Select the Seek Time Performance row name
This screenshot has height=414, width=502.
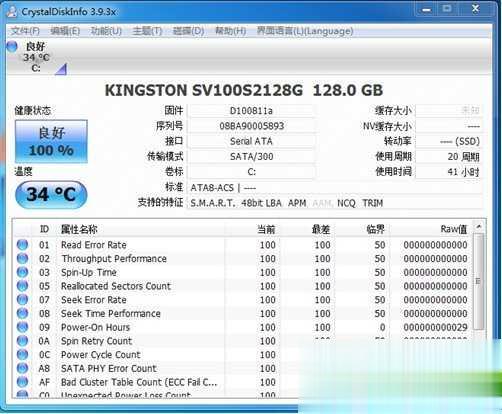tap(111, 313)
